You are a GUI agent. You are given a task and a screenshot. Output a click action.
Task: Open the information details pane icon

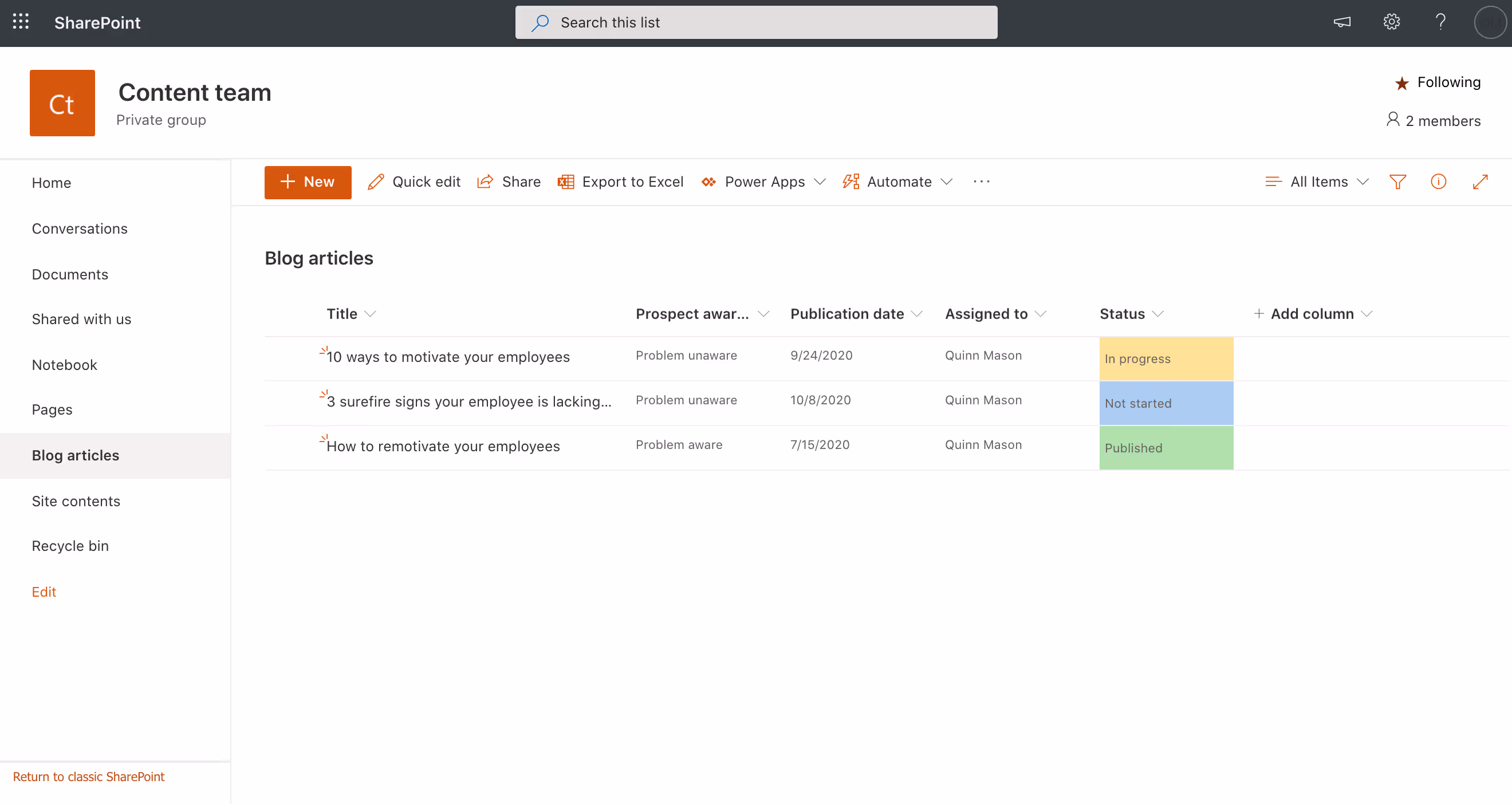(x=1438, y=182)
